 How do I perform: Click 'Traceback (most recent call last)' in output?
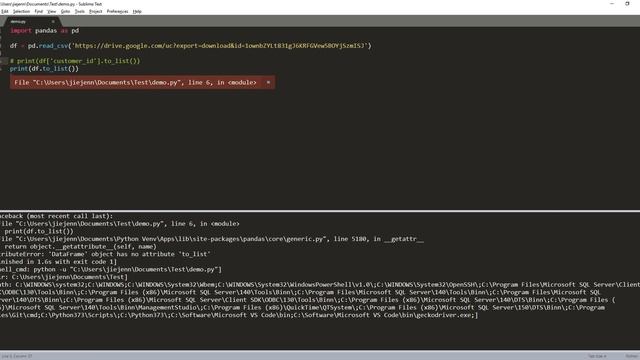click(56, 216)
